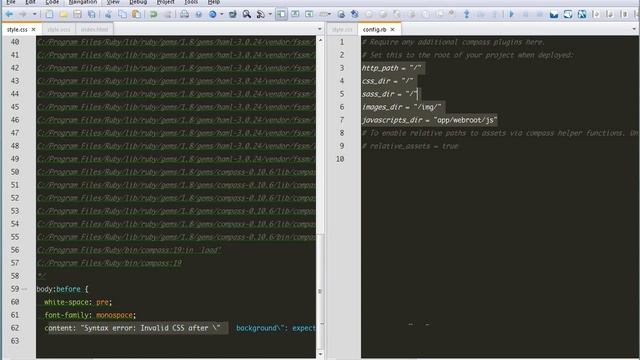Image resolution: width=640 pixels, height=360 pixels.
Task: Click the left editor scrollbar down arrow
Action: (320, 354)
